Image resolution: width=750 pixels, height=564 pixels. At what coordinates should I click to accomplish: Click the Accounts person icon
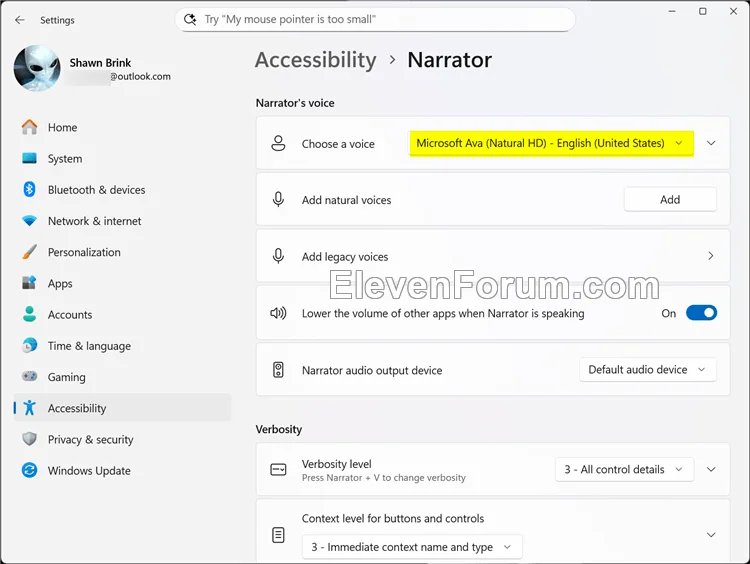30,314
